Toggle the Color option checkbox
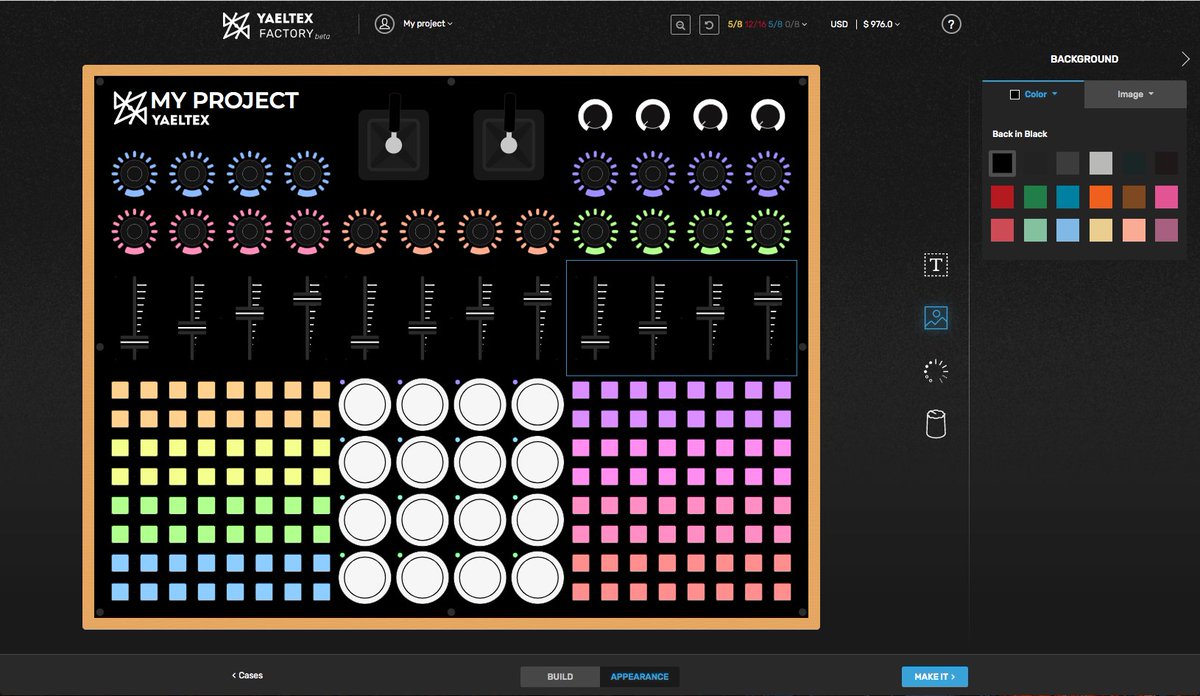Screen dimensions: 1200x696 (x=1014, y=93)
